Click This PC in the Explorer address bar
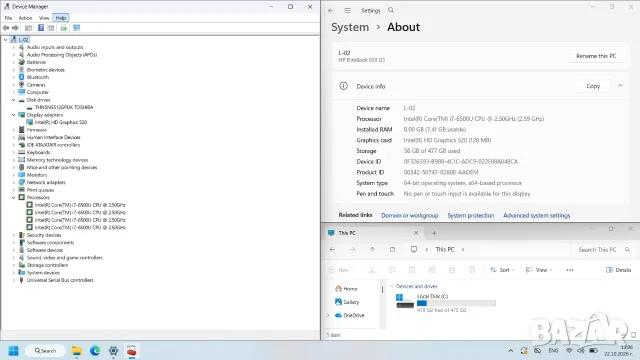Image resolution: width=640 pixels, height=360 pixels. coord(444,249)
